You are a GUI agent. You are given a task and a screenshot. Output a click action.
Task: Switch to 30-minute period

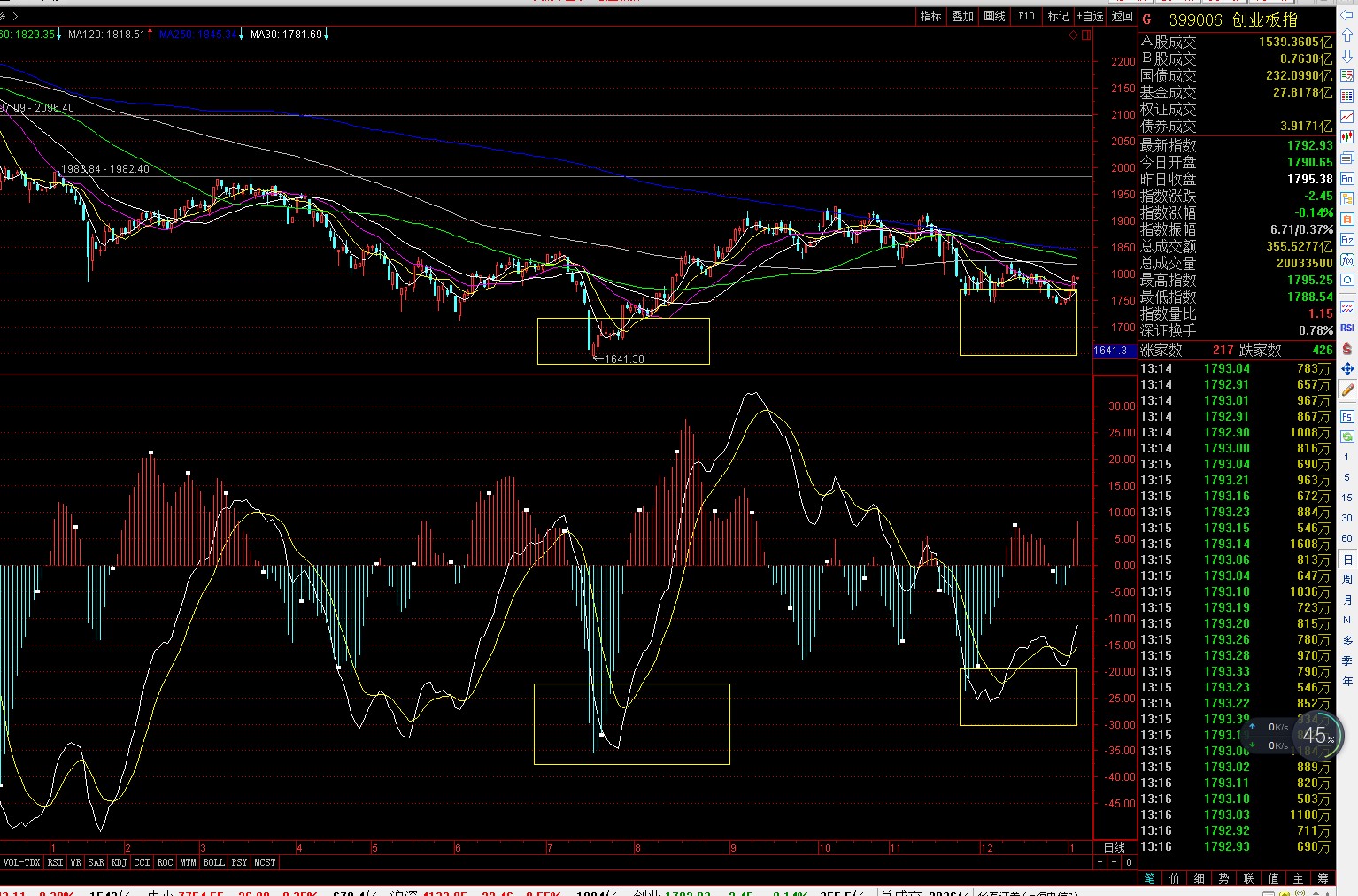[x=1346, y=518]
